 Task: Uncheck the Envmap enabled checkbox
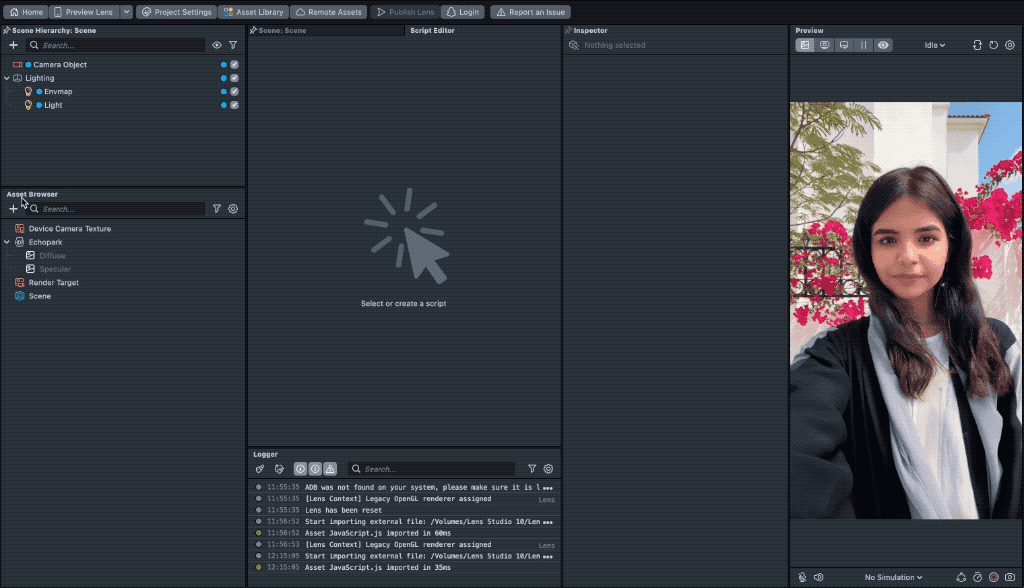(x=234, y=91)
